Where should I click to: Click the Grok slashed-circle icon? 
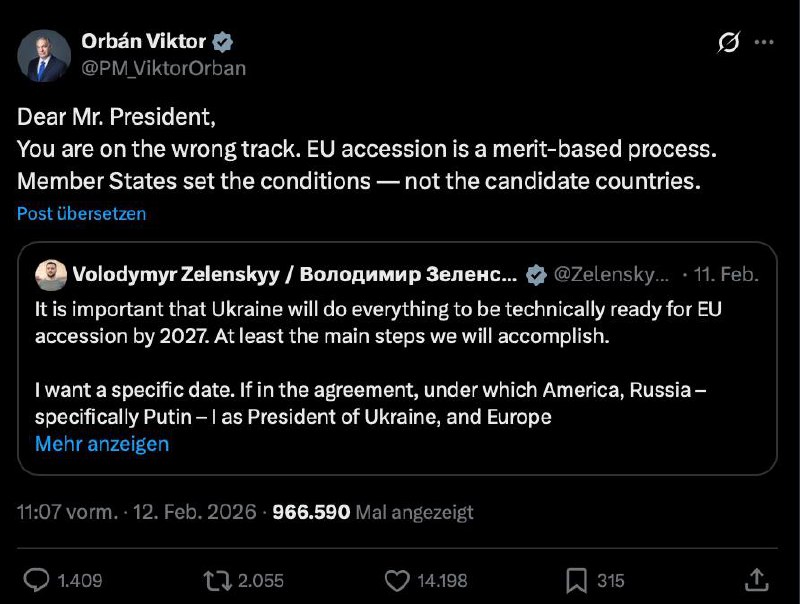point(729,43)
